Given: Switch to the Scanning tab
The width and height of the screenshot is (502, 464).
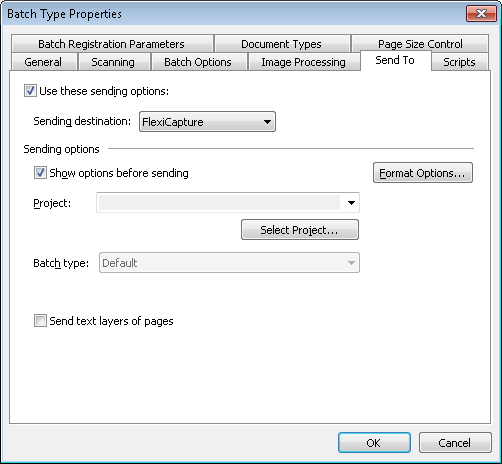Looking at the screenshot, I should (113, 62).
